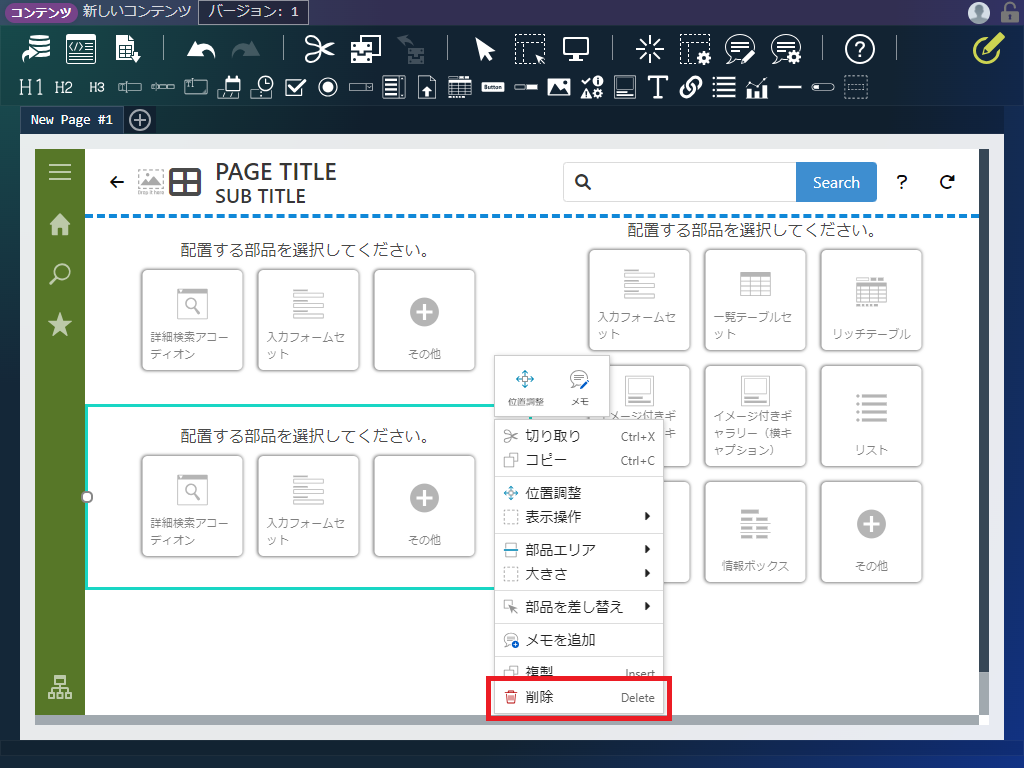Viewport: 1024px width, 768px height.
Task: Select 位置調整 in the context menu list
Action: coord(579,492)
